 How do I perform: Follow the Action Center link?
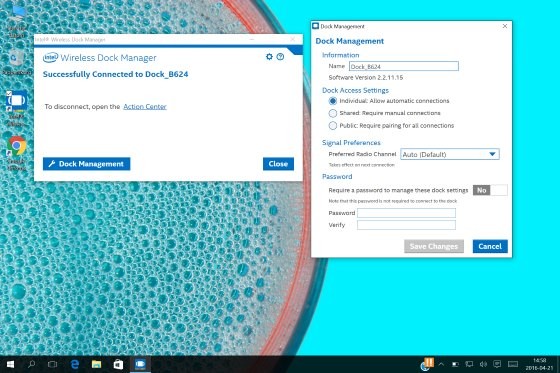tap(145, 106)
